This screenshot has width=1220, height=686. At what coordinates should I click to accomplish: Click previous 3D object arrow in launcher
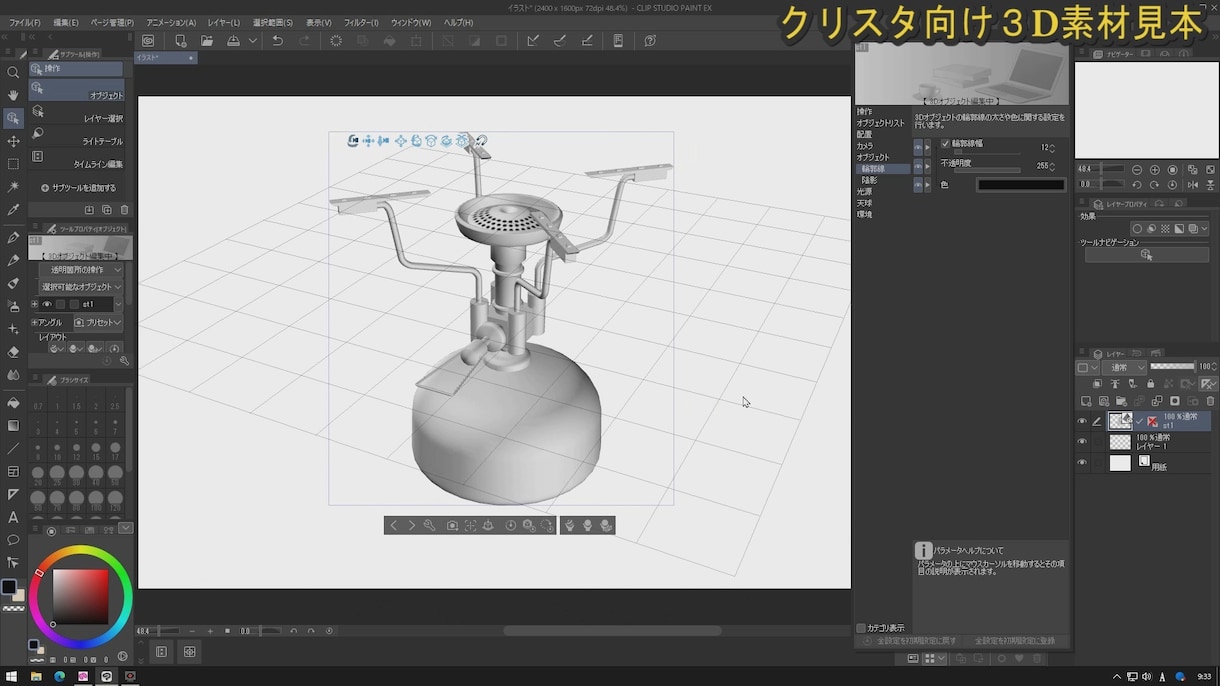point(393,525)
